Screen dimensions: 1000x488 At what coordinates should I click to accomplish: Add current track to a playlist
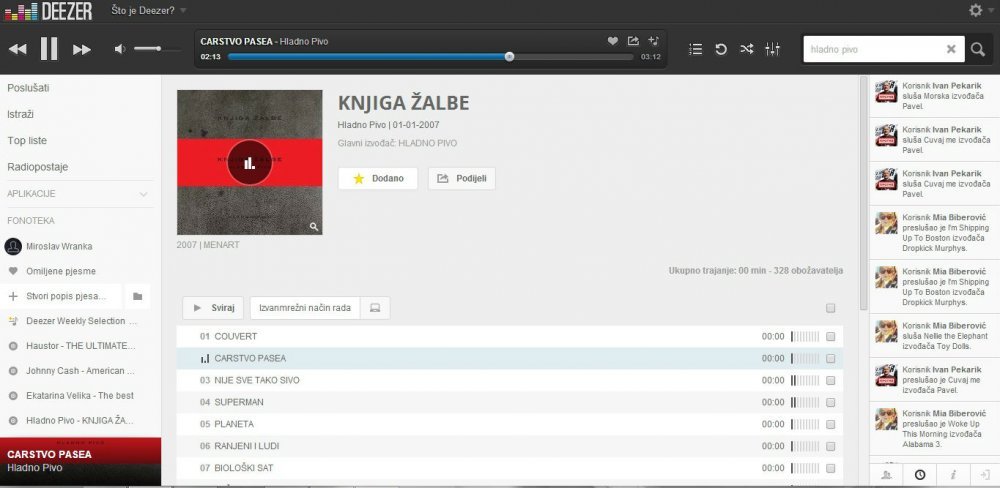(x=653, y=41)
